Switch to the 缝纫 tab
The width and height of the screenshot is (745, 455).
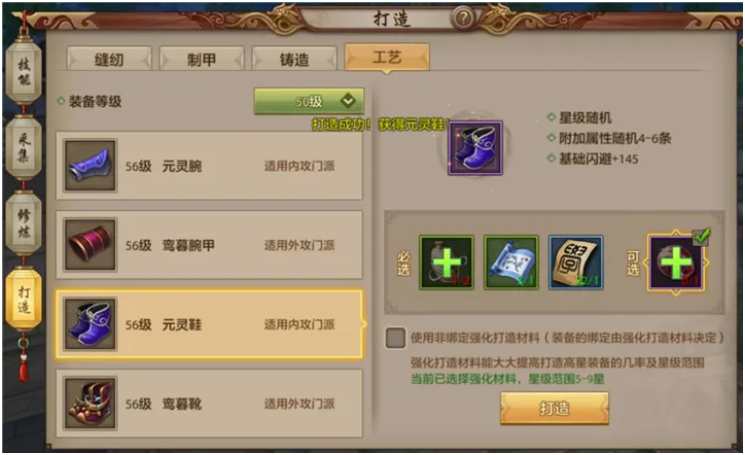point(109,59)
